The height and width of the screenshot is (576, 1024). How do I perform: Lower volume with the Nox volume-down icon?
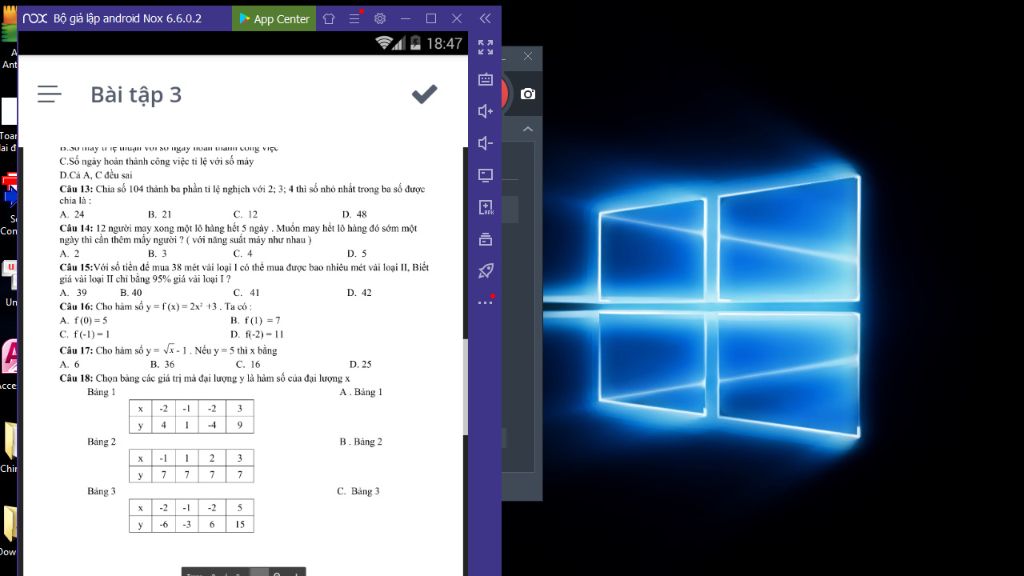click(x=485, y=143)
